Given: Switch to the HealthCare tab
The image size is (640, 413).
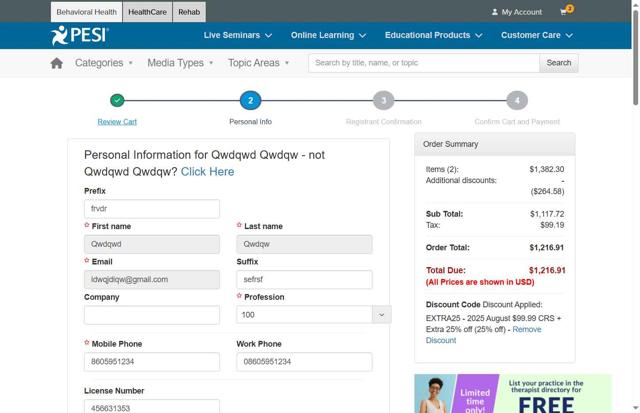Looking at the screenshot, I should 147,12.
